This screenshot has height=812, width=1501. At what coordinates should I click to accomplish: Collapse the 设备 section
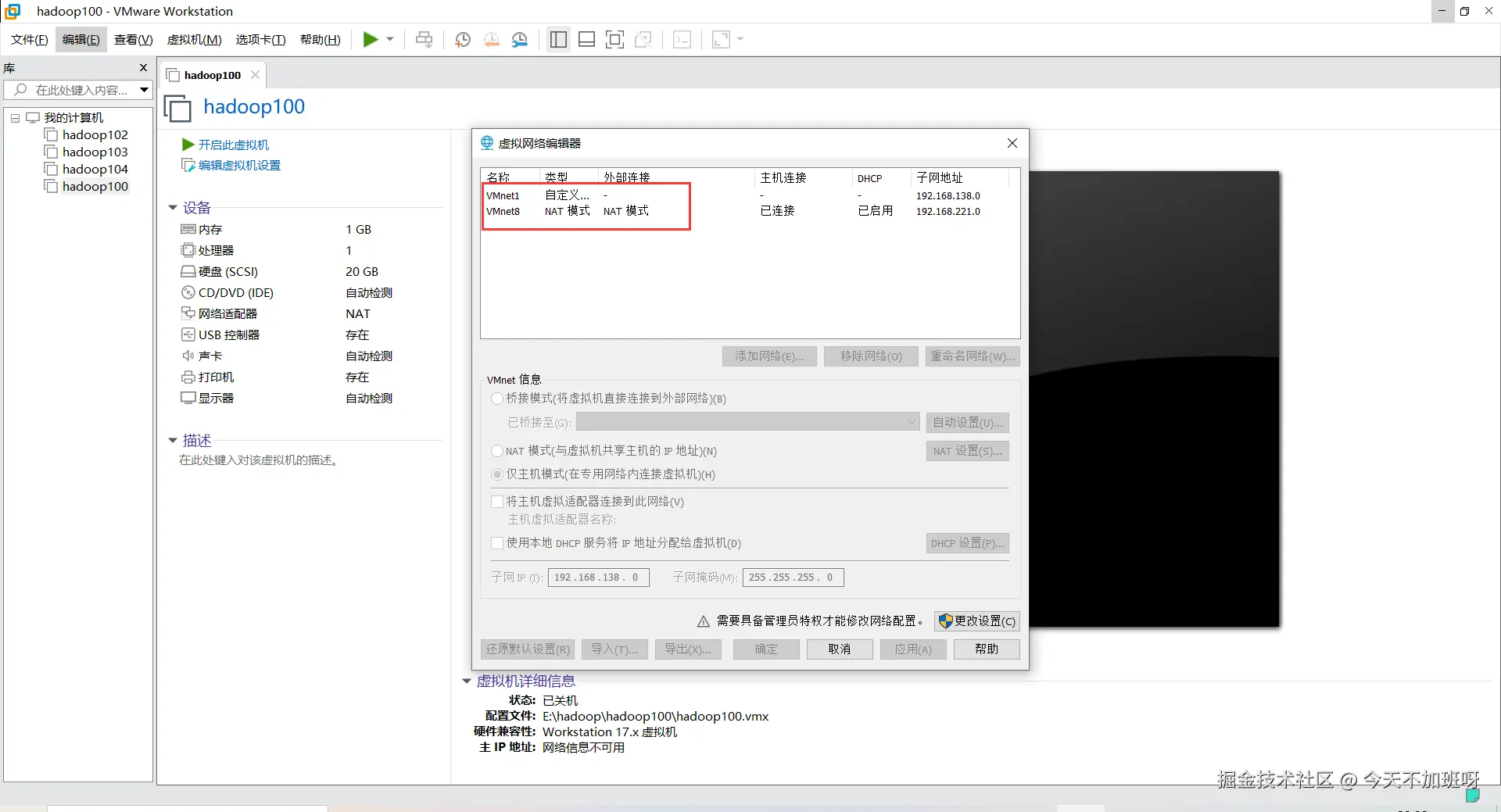[x=173, y=208]
